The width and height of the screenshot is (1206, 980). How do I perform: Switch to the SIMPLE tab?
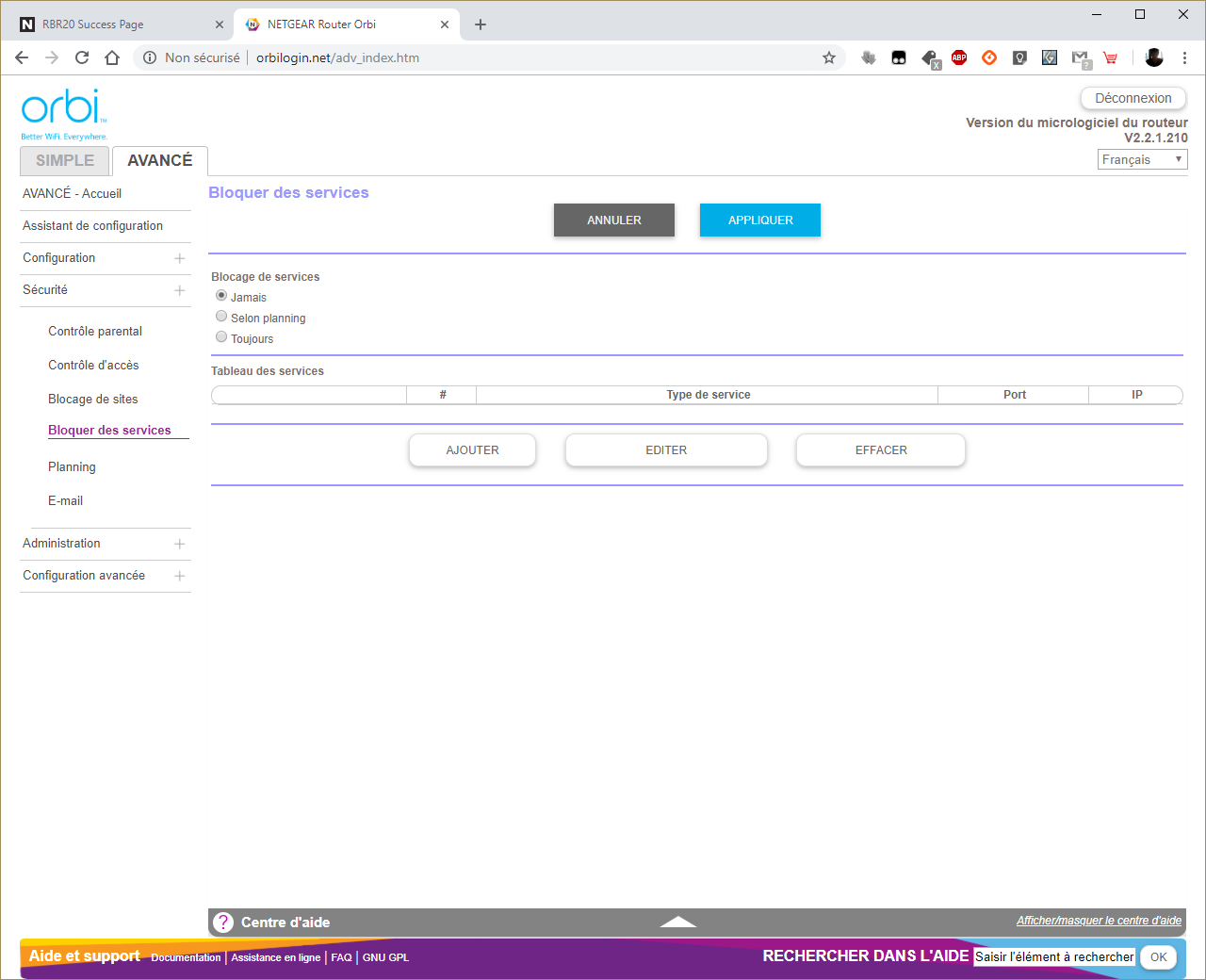tap(65, 161)
